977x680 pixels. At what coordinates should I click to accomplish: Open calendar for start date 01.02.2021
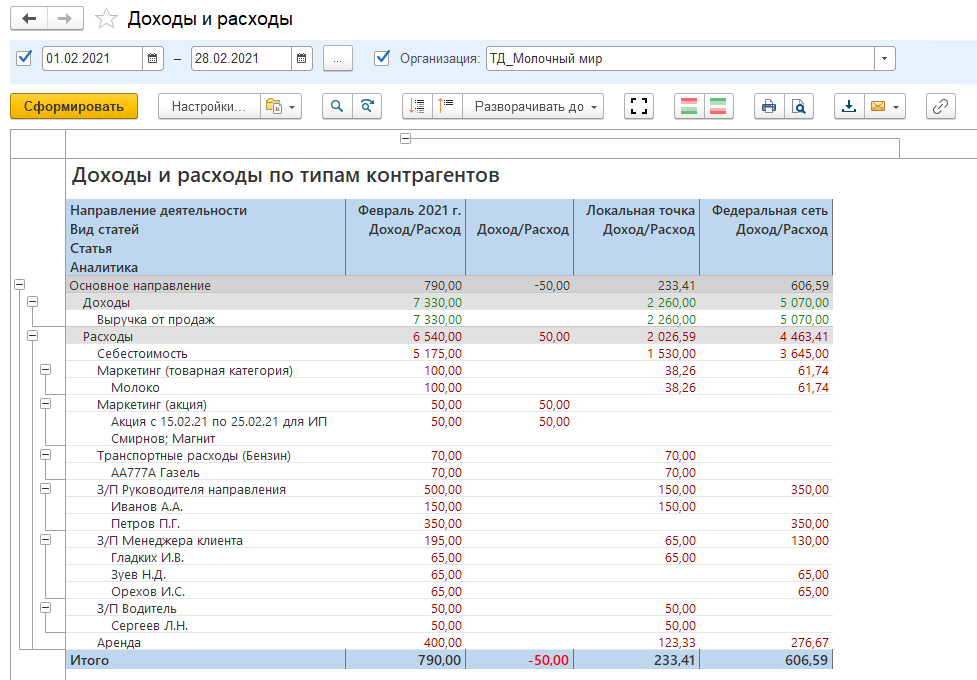(152, 58)
